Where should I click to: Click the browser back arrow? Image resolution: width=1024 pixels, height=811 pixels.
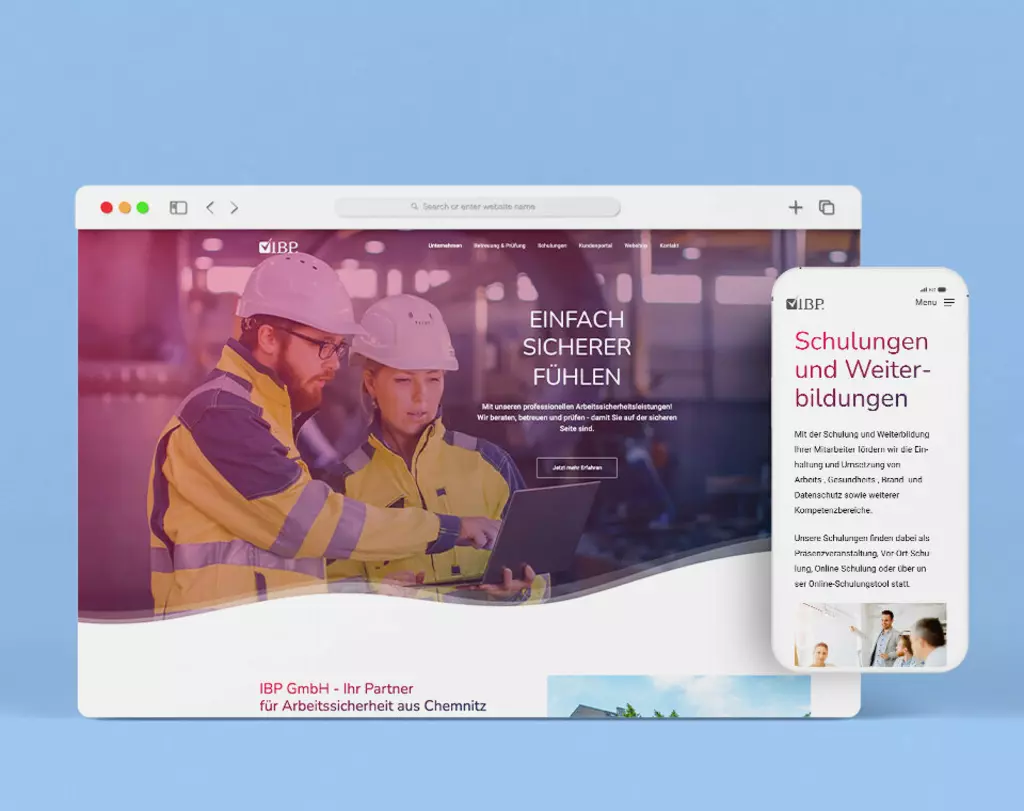[x=210, y=208]
